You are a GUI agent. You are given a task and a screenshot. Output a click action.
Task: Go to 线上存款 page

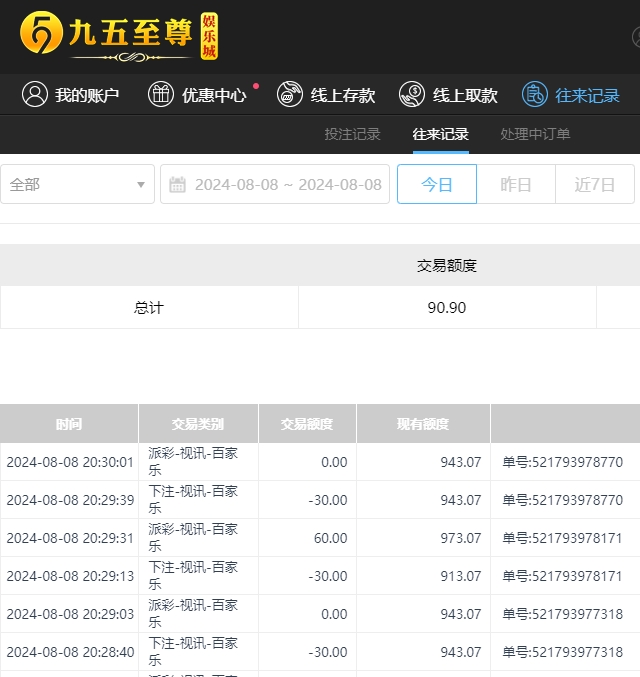click(342, 95)
